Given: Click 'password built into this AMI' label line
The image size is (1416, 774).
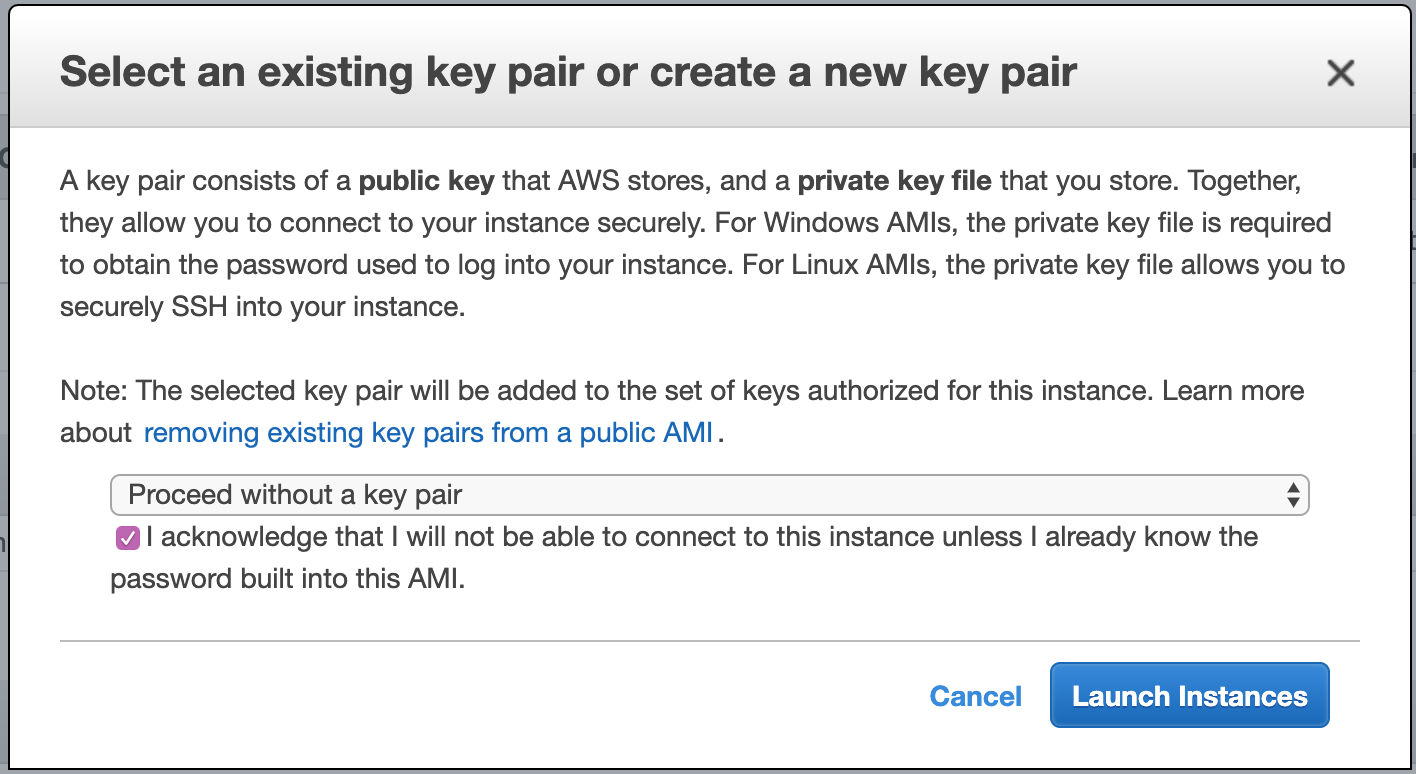Looking at the screenshot, I should 288,579.
